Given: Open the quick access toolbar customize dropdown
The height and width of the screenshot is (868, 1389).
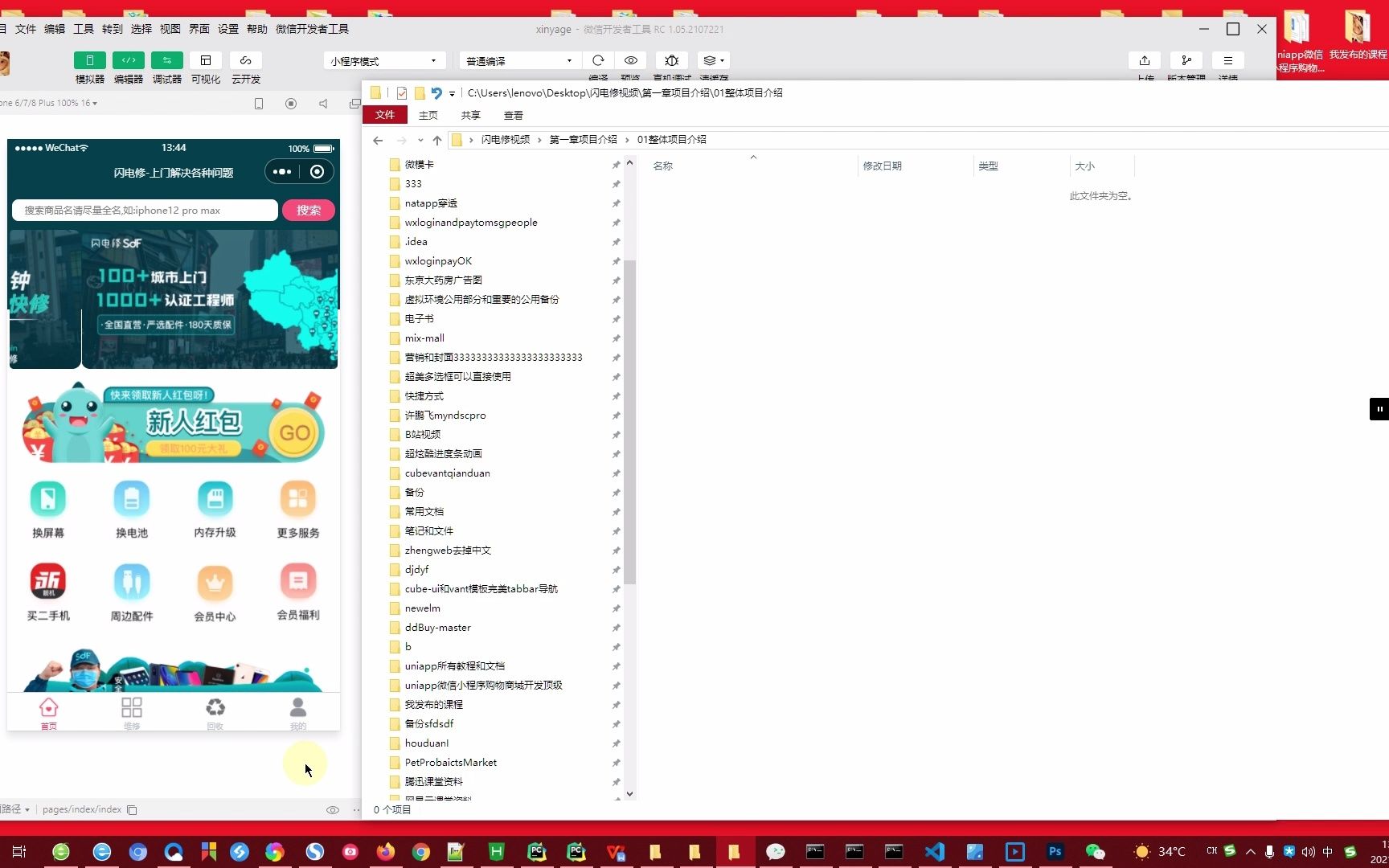Looking at the screenshot, I should [x=452, y=93].
